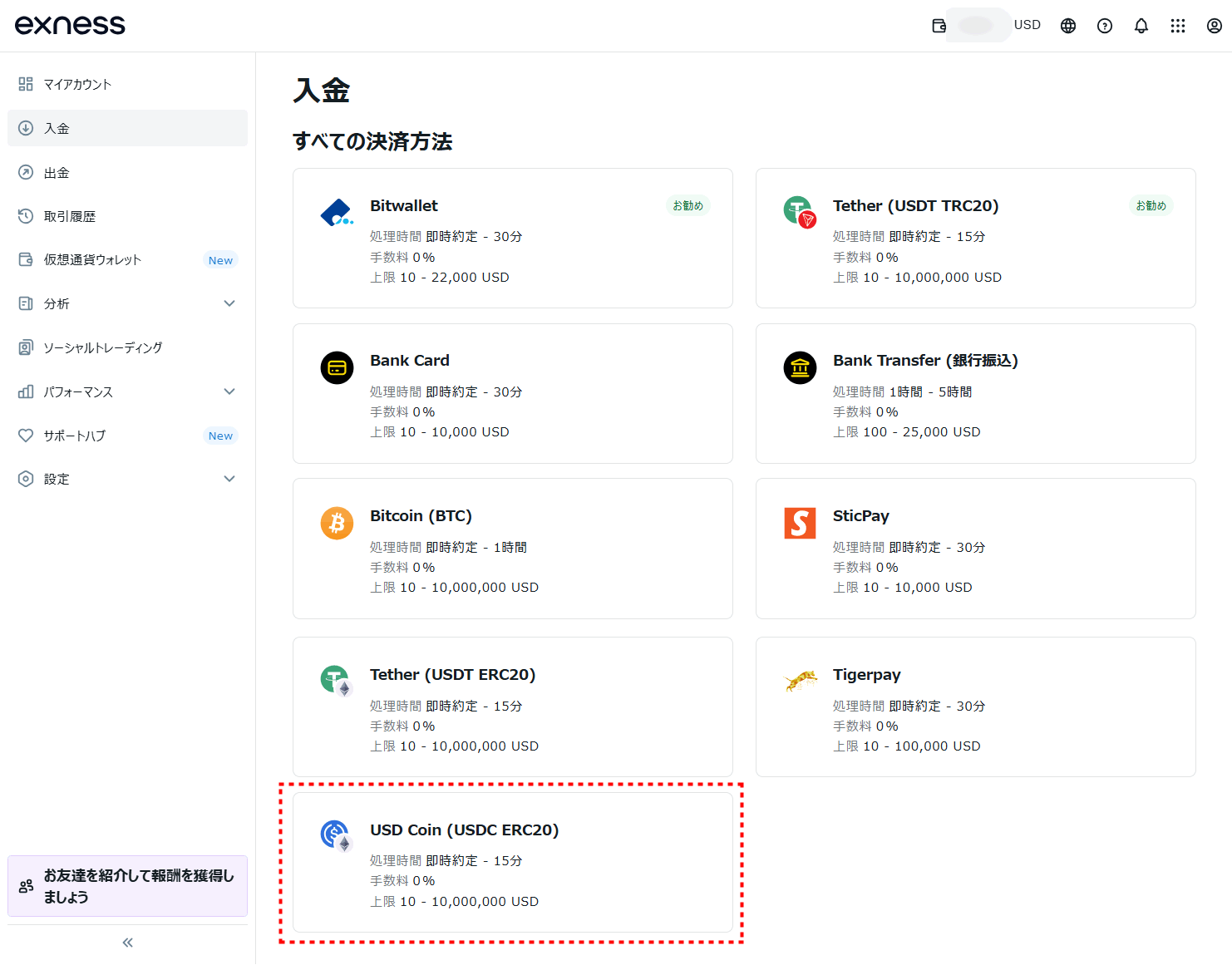Click the 分析 analysis icon
Viewport: 1232px width, 965px height.
coord(26,303)
